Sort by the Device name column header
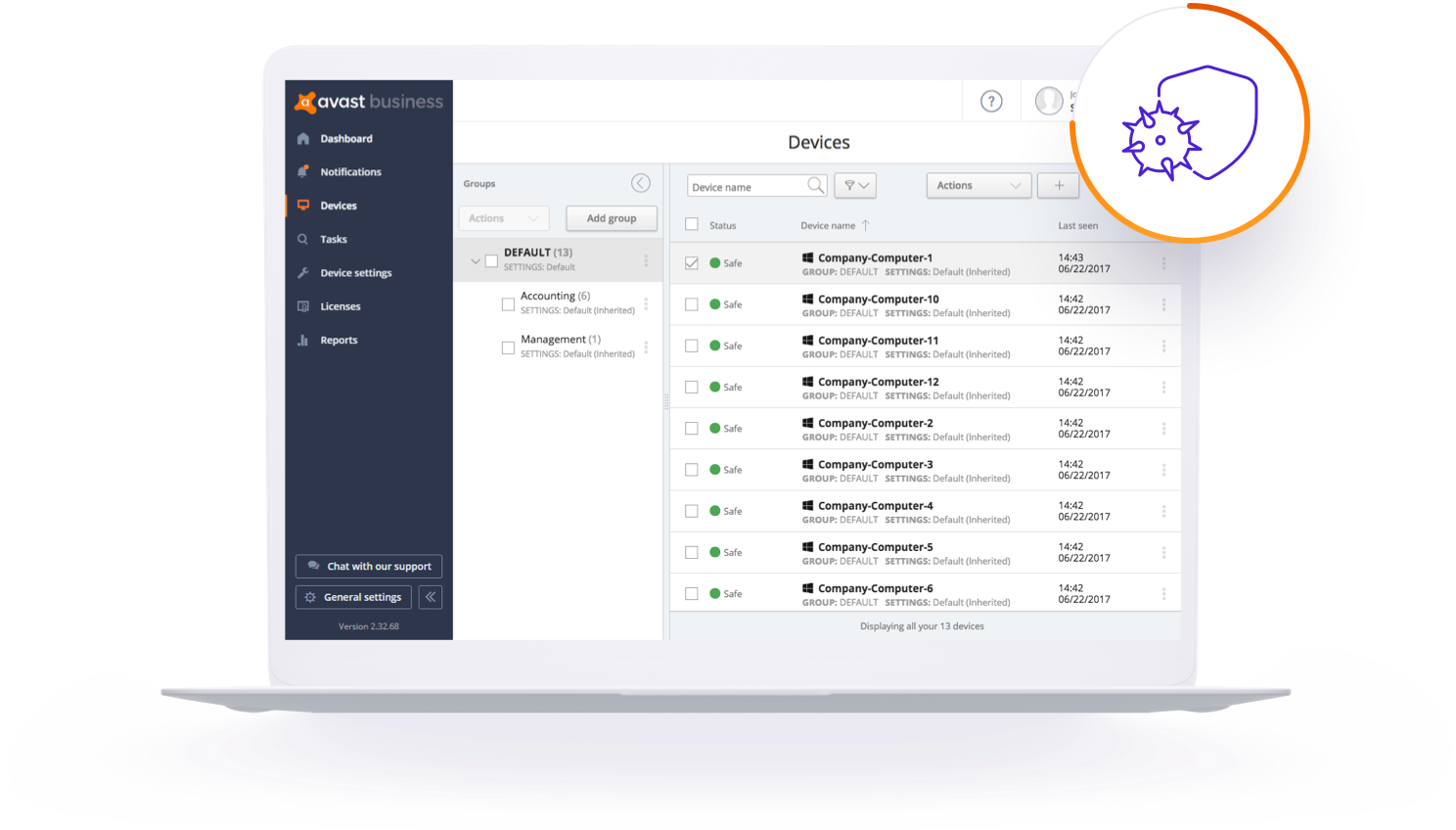 828,226
